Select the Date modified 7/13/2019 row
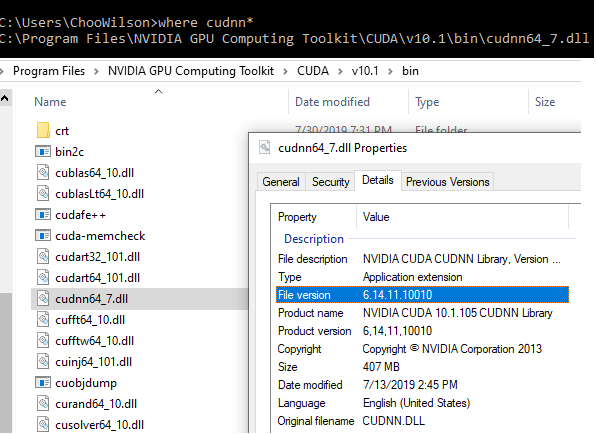Screen dimensions: 596x434 click(x=422, y=385)
